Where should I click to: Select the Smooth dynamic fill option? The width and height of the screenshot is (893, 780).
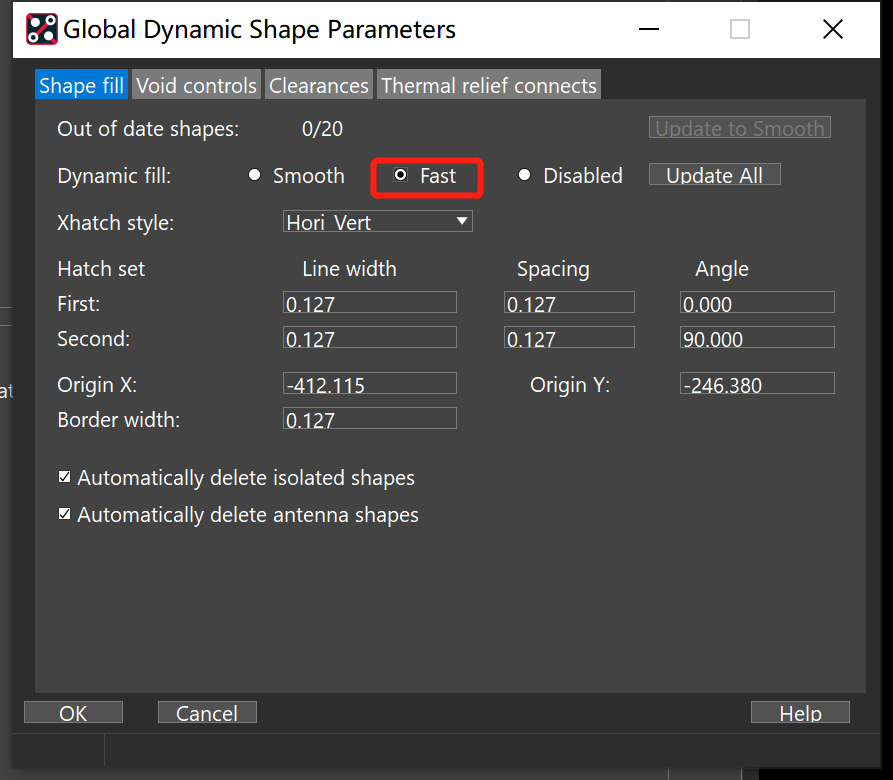(x=255, y=176)
